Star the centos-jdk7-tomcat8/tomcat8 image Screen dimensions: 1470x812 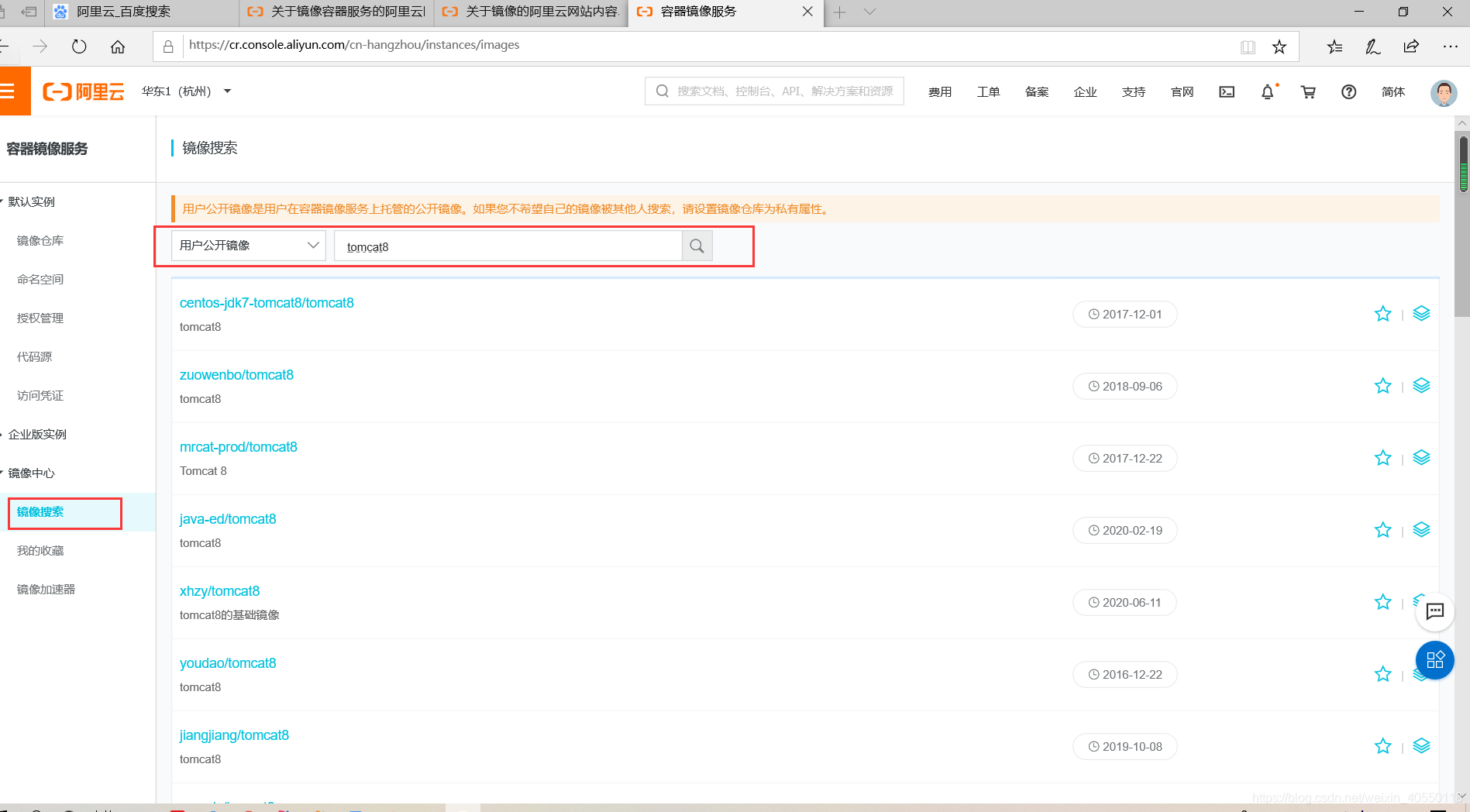[x=1383, y=314]
